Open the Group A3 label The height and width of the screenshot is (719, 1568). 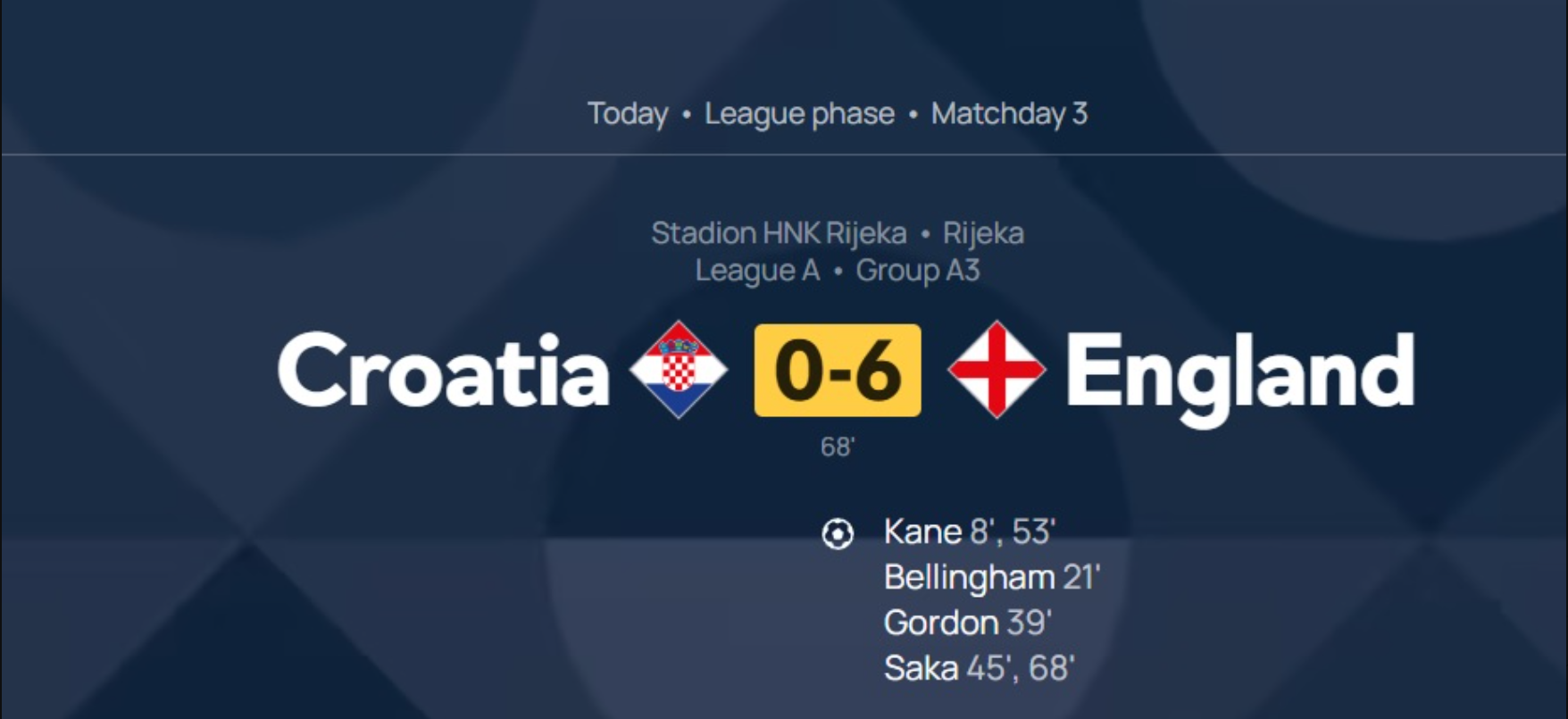(918, 271)
